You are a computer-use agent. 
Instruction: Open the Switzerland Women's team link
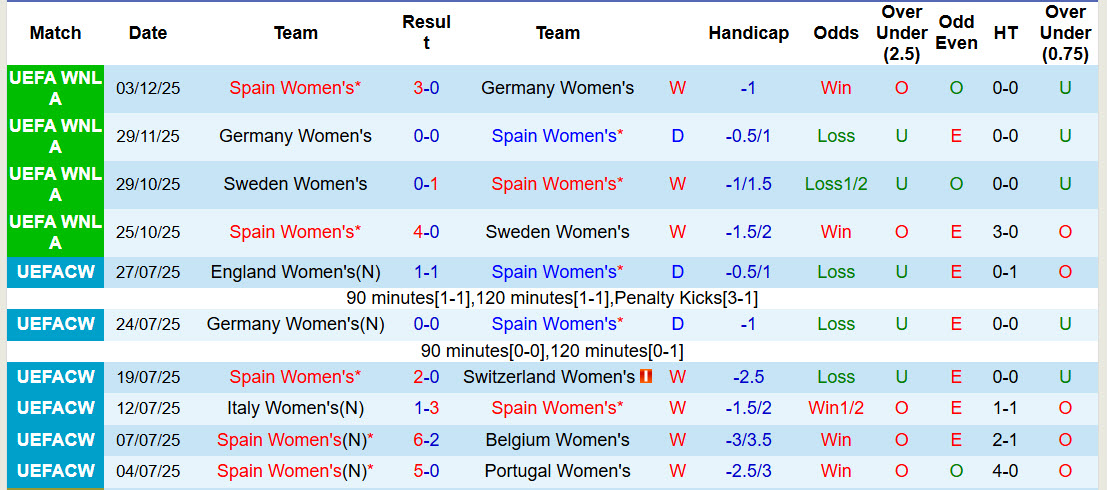[x=549, y=377]
